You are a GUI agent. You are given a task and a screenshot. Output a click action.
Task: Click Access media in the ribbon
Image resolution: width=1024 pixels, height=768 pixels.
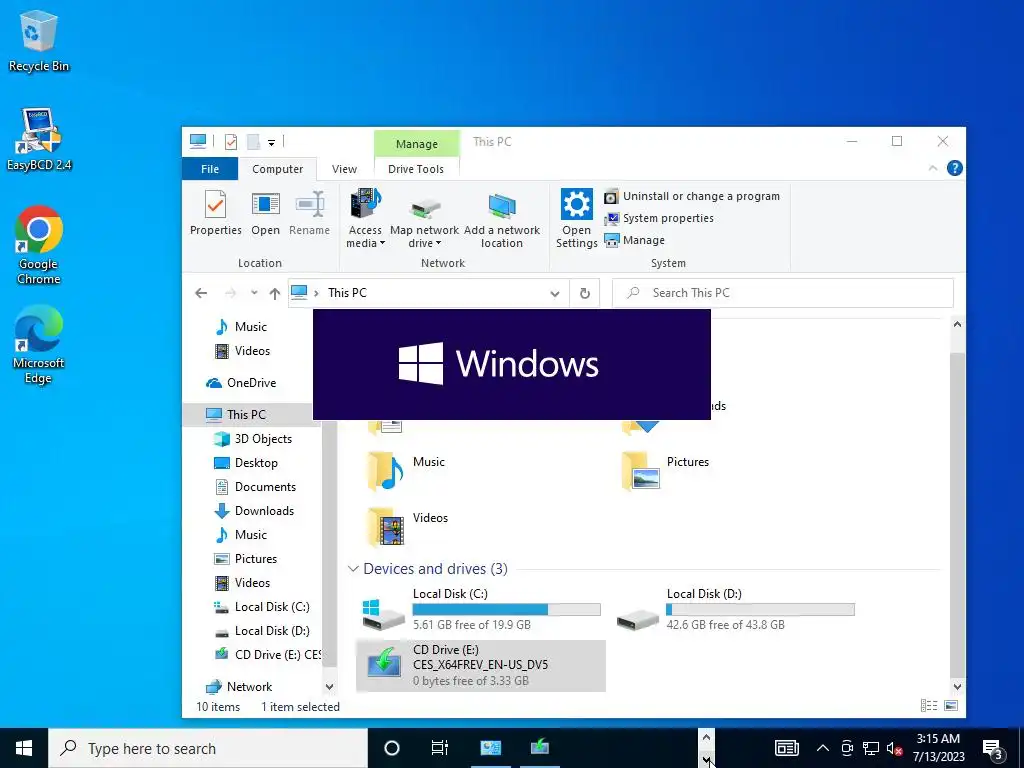(x=365, y=219)
